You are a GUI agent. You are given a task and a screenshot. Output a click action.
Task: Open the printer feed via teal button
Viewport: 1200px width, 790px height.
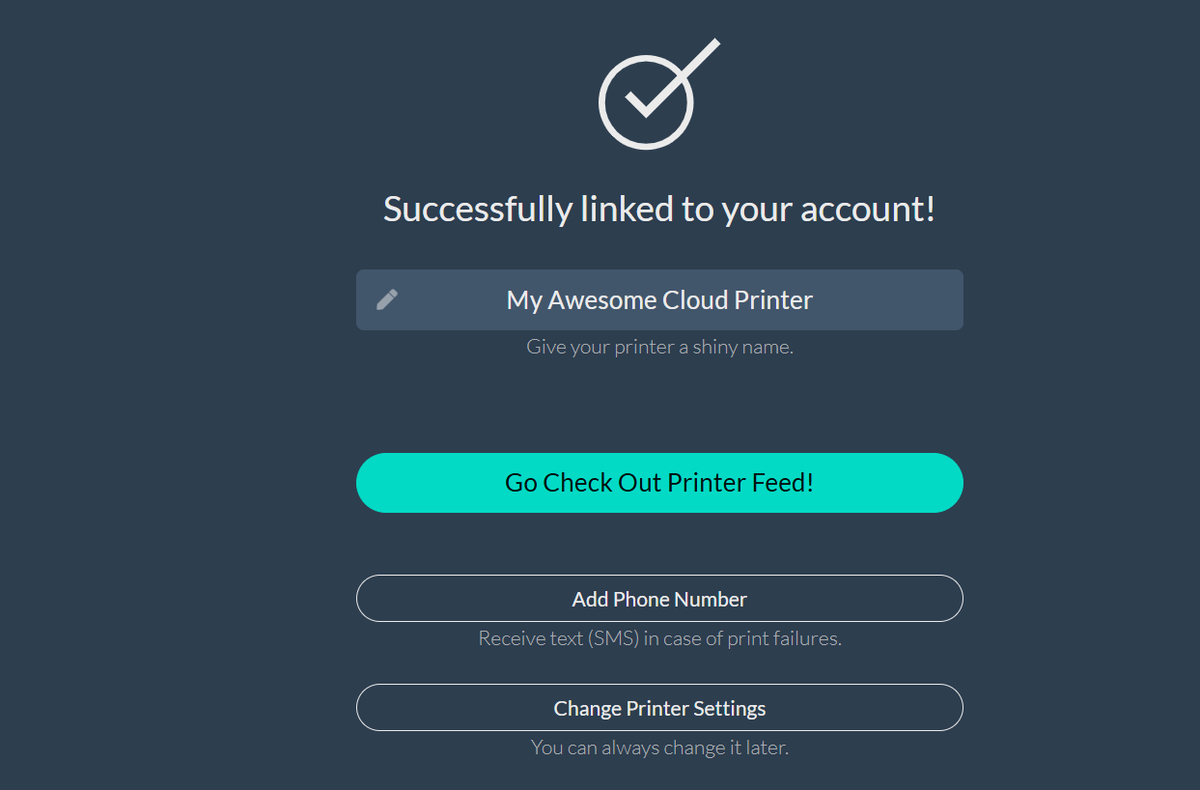pos(660,483)
